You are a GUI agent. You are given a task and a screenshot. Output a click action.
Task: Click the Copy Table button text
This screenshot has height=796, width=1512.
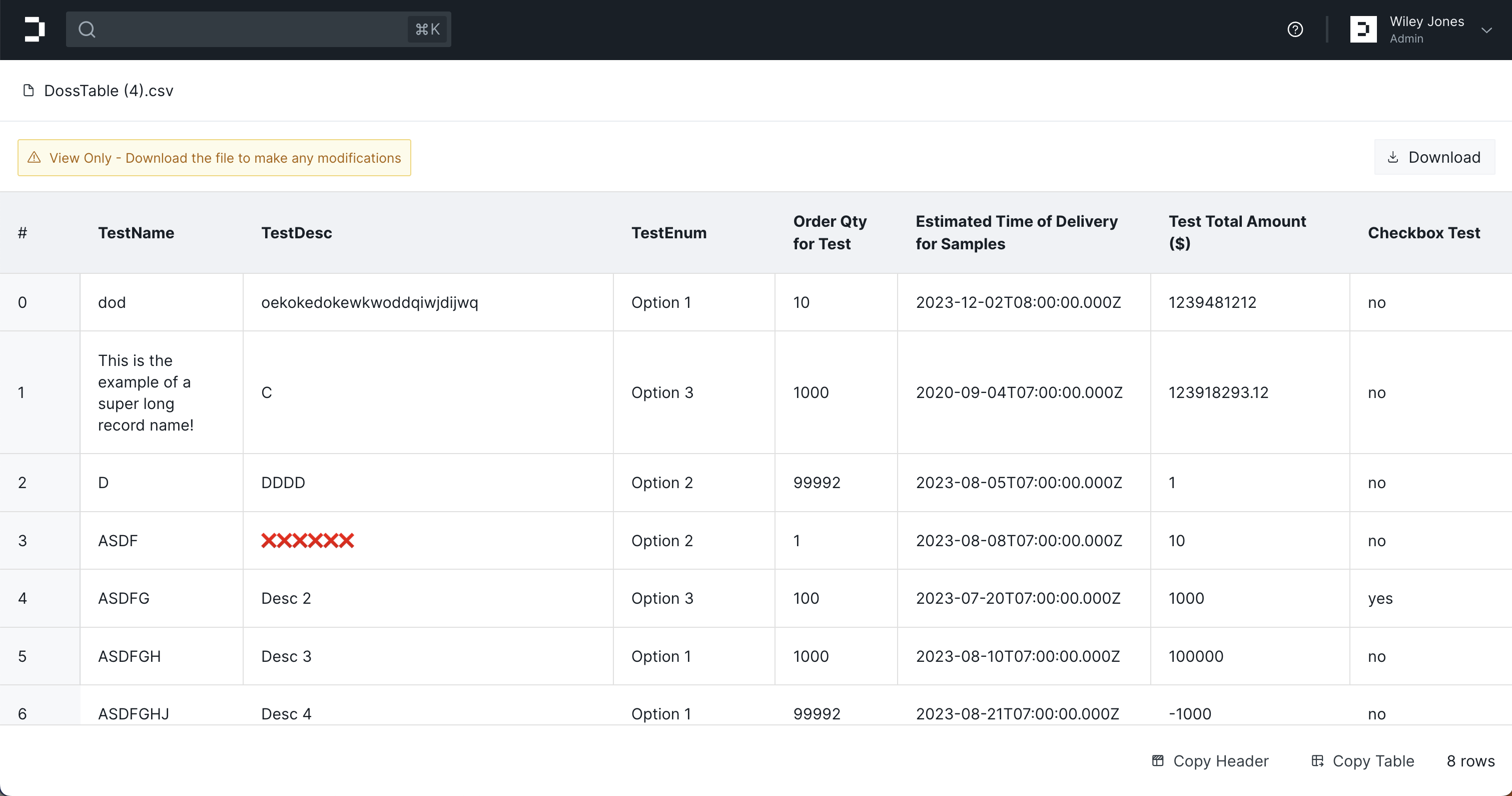click(x=1373, y=761)
